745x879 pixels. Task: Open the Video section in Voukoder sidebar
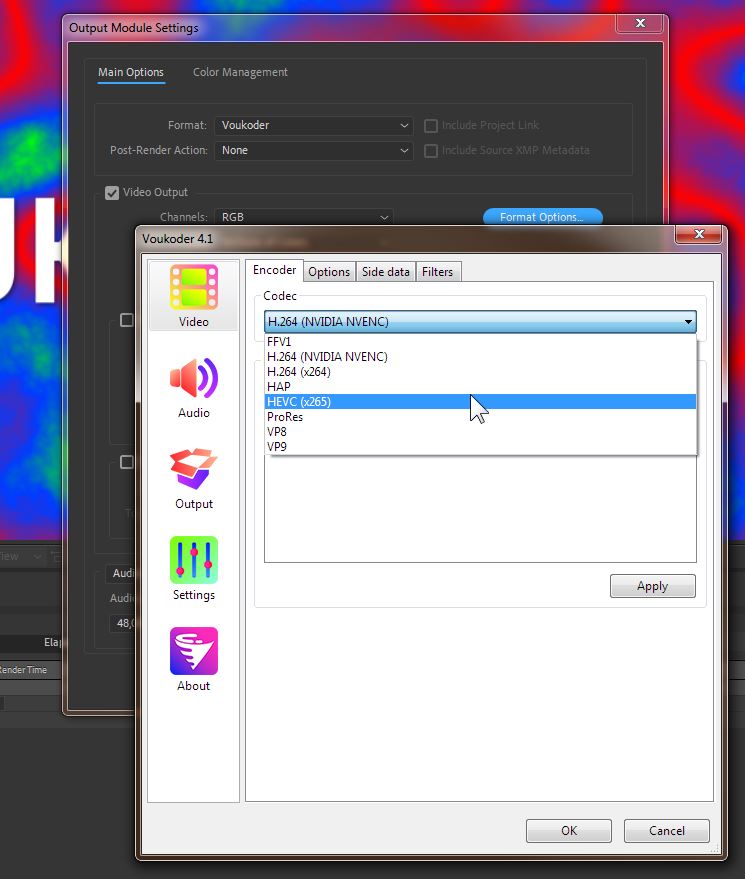193,295
